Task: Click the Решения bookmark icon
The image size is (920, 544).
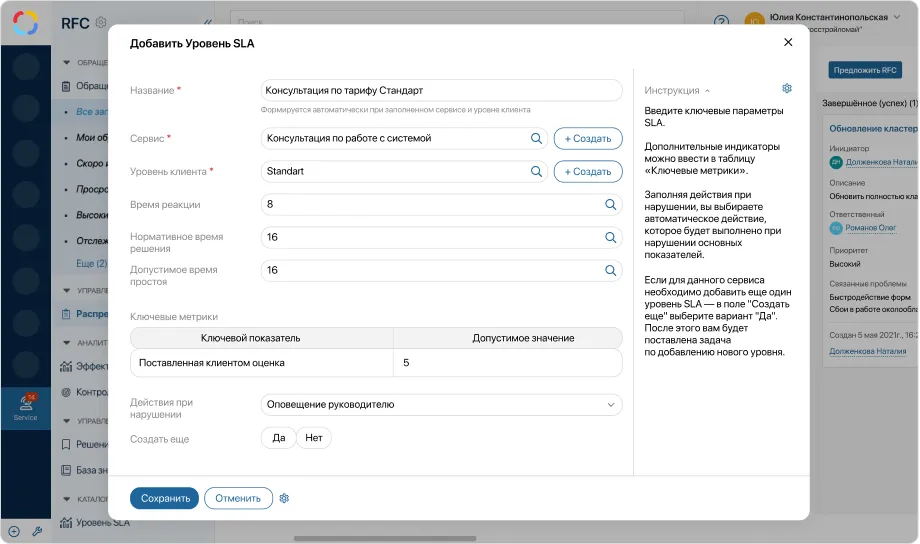Action: tap(66, 444)
